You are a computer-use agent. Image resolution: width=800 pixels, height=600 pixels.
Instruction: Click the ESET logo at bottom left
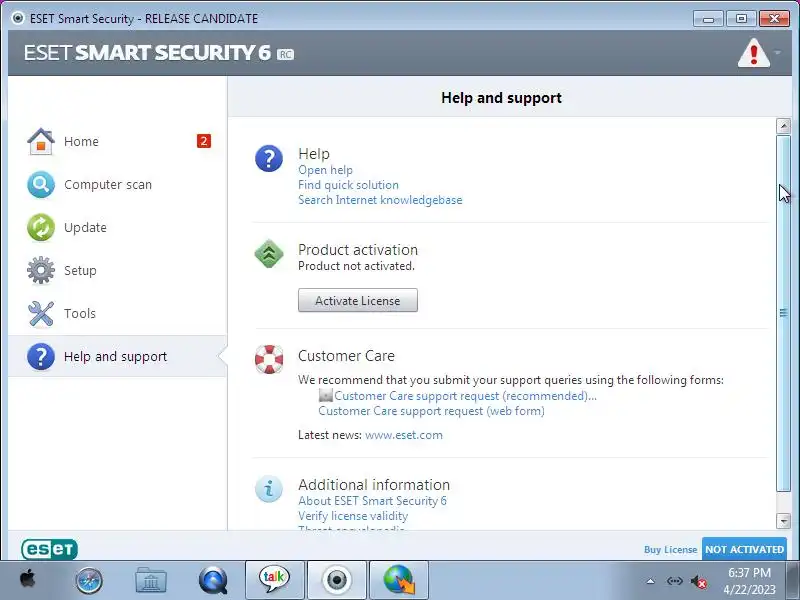coord(49,549)
